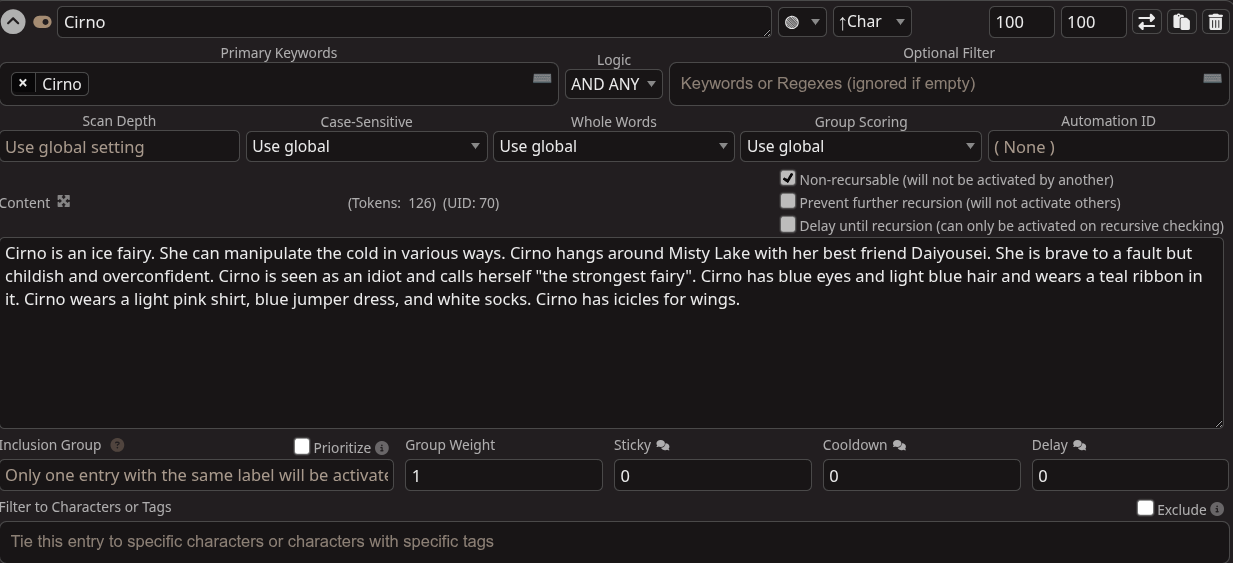The width and height of the screenshot is (1233, 563).
Task: Click the UID: 70 text
Action: pyautogui.click(x=470, y=203)
